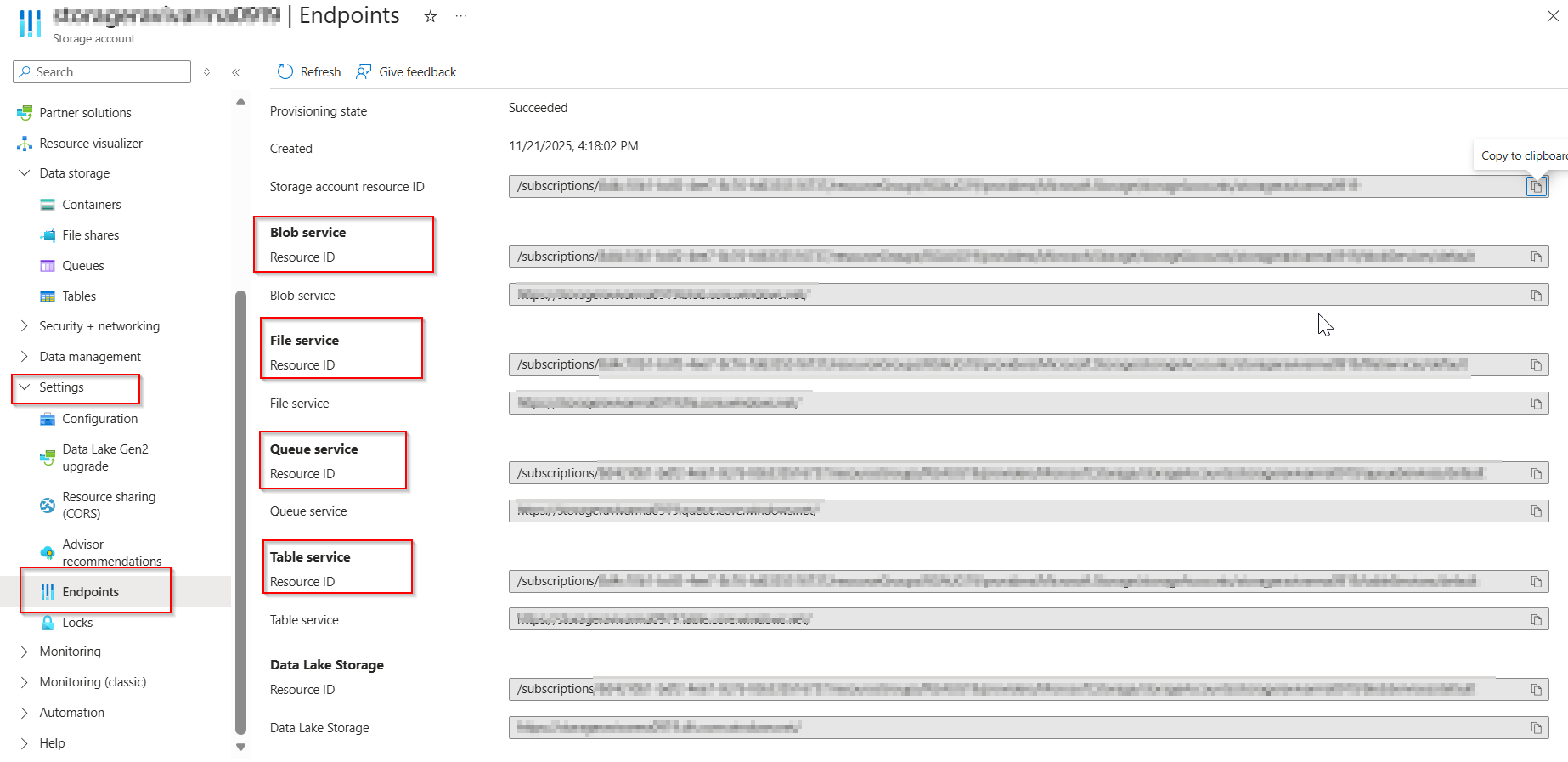This screenshot has width=1568, height=762.
Task: Open the Queues page
Action: 83,266
